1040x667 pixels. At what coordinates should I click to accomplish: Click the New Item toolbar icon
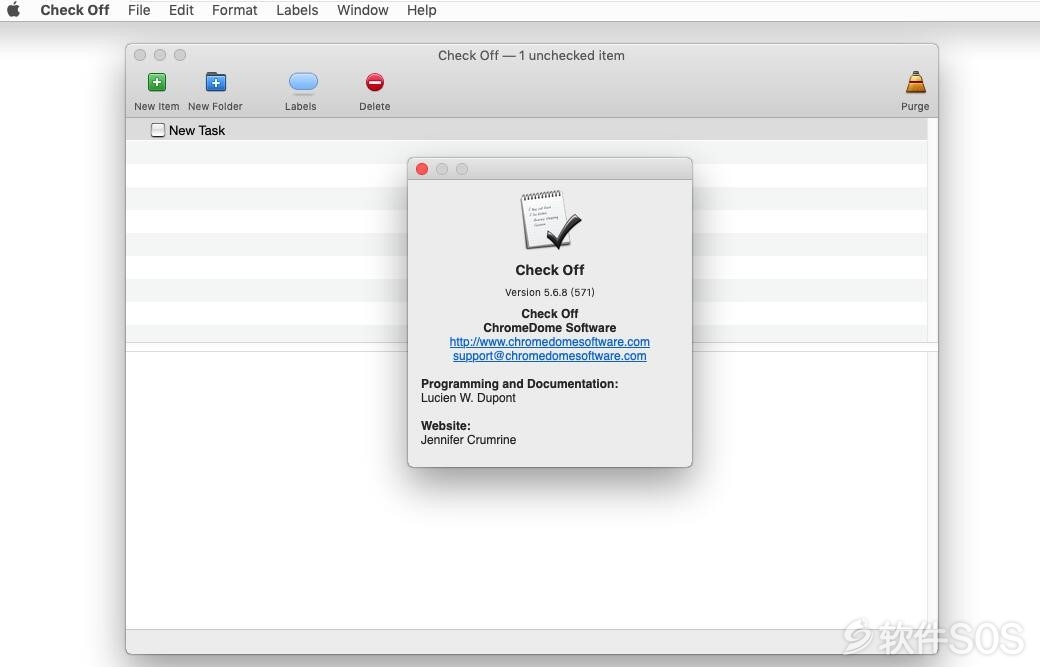pos(157,83)
